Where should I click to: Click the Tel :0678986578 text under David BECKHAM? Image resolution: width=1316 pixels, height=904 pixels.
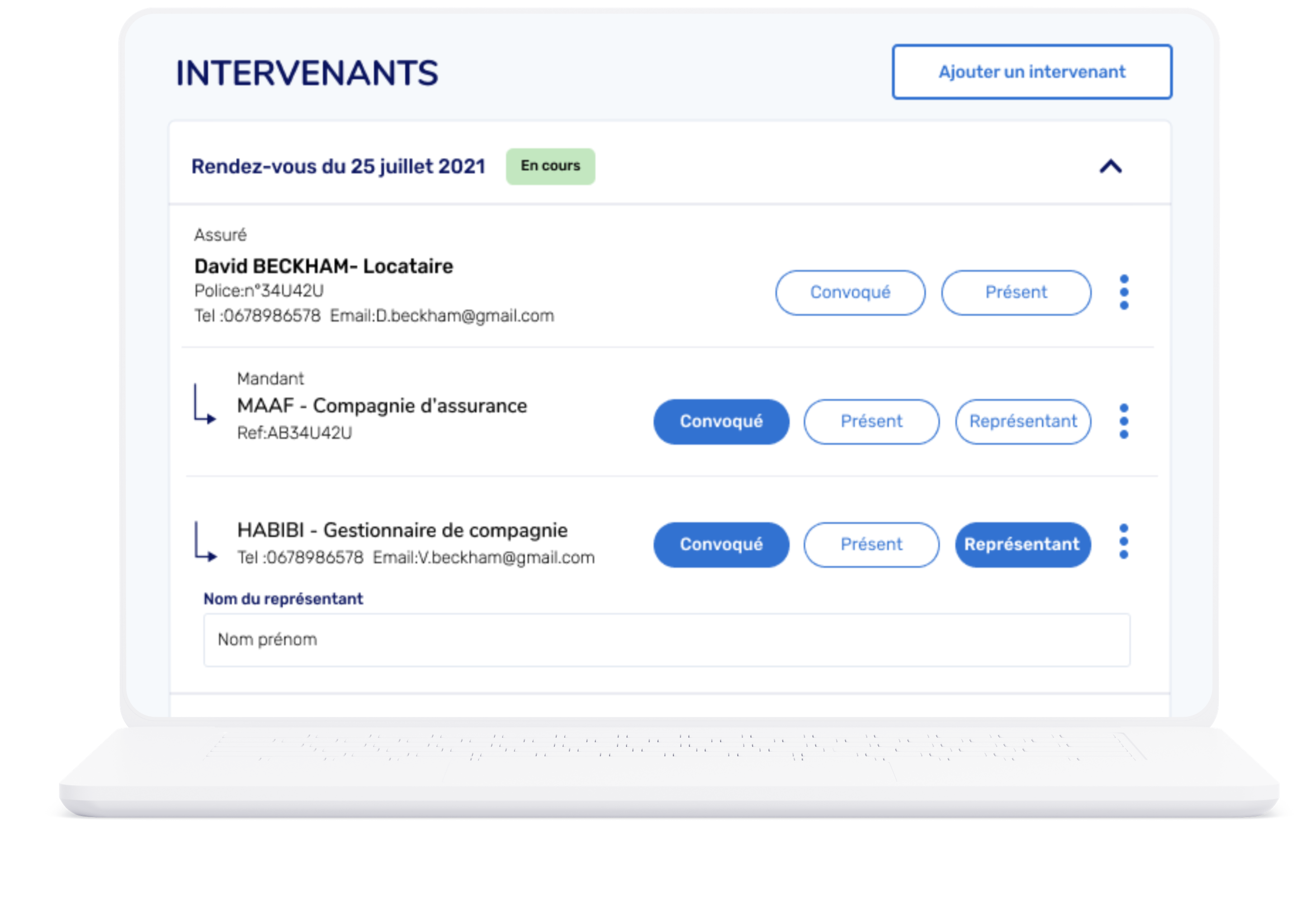(x=257, y=315)
